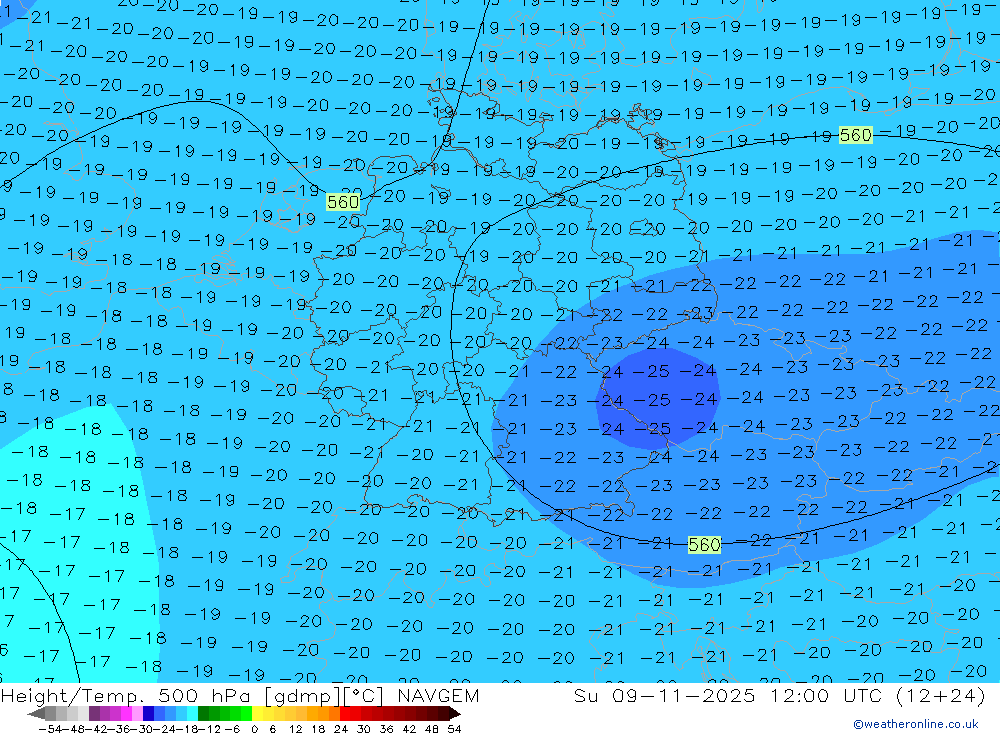Click the gray left arrow of the color scale
Screen dimensions: 1000x733
click(36, 714)
